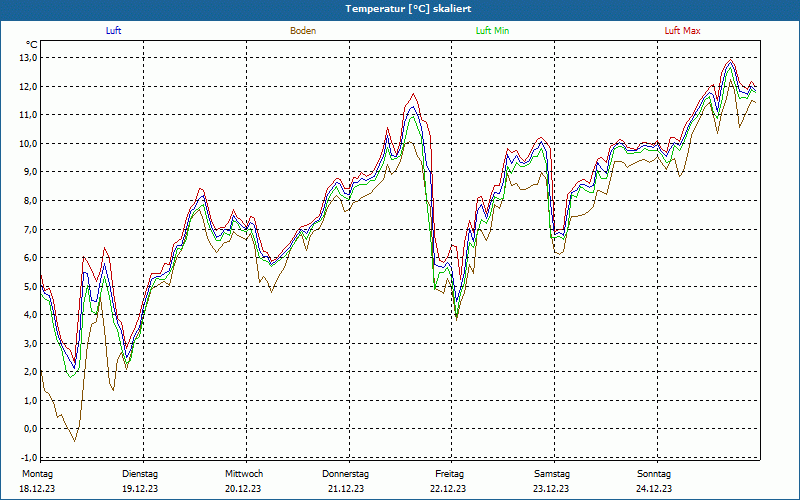This screenshot has width=800, height=500.
Task: Click the '8,0' y-axis value
Action: pyautogui.click(x=31, y=201)
